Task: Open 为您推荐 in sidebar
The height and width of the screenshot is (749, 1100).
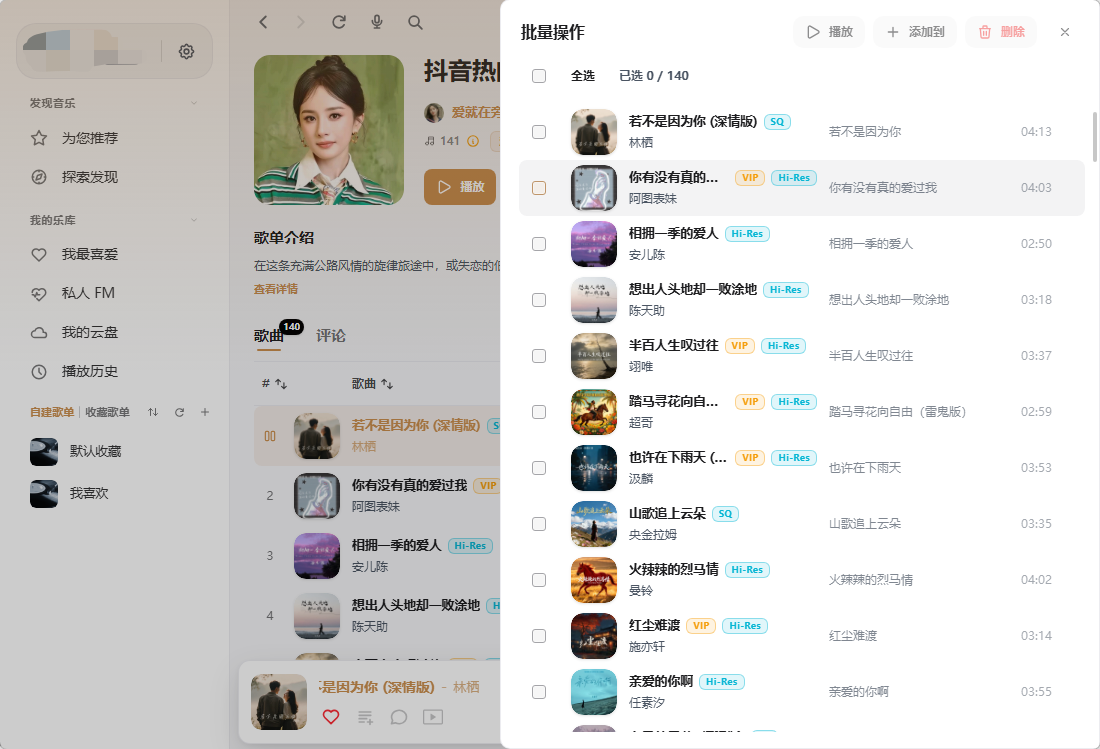Action: coord(89,138)
